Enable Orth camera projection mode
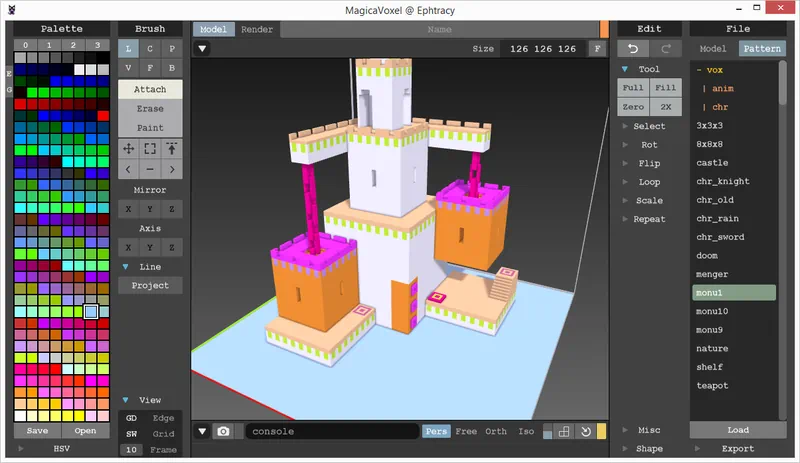Viewport: 800px width, 463px height. click(495, 431)
